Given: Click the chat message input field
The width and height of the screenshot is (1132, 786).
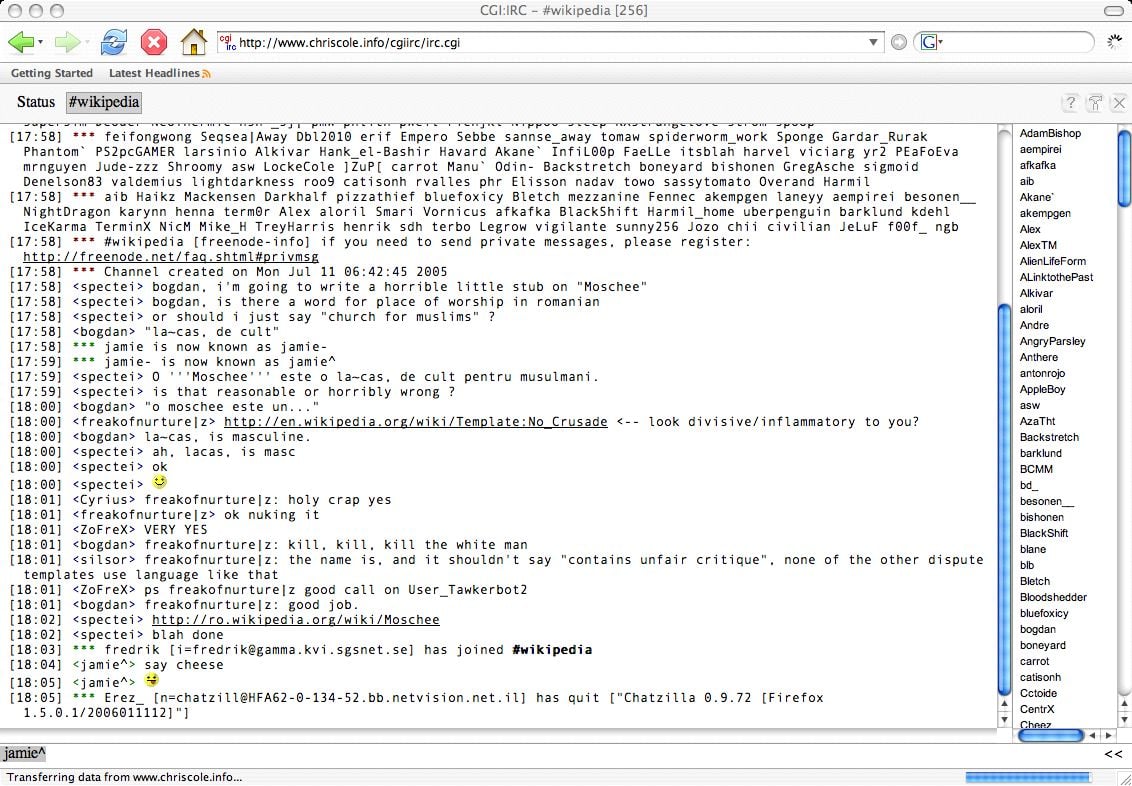Looking at the screenshot, I should 500,753.
